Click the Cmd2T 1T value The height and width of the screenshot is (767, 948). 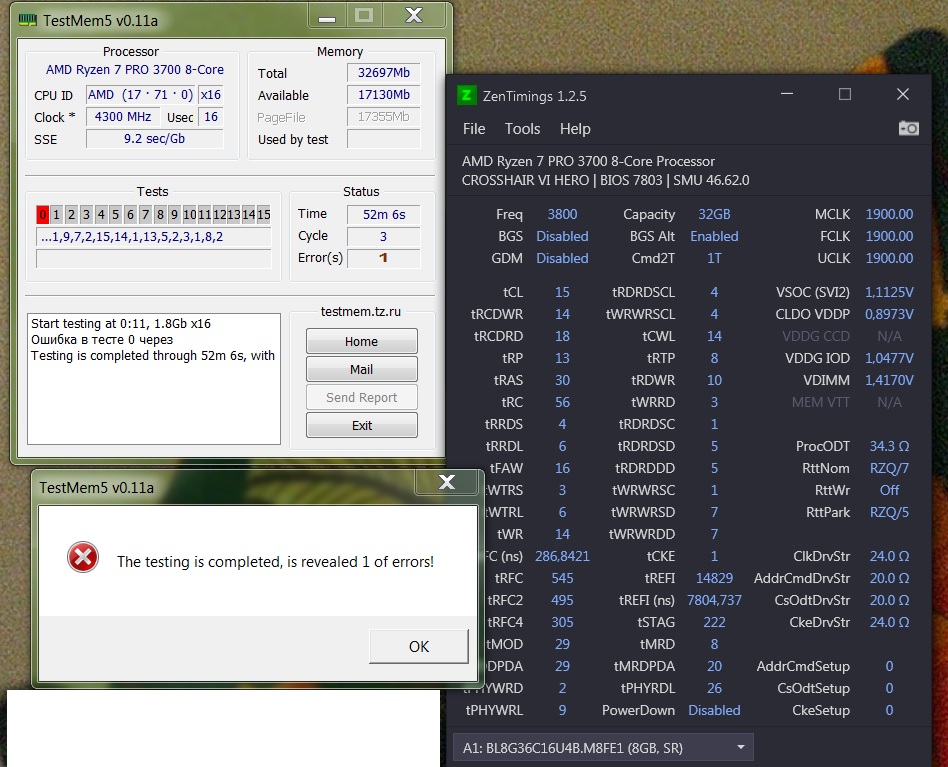click(x=714, y=258)
